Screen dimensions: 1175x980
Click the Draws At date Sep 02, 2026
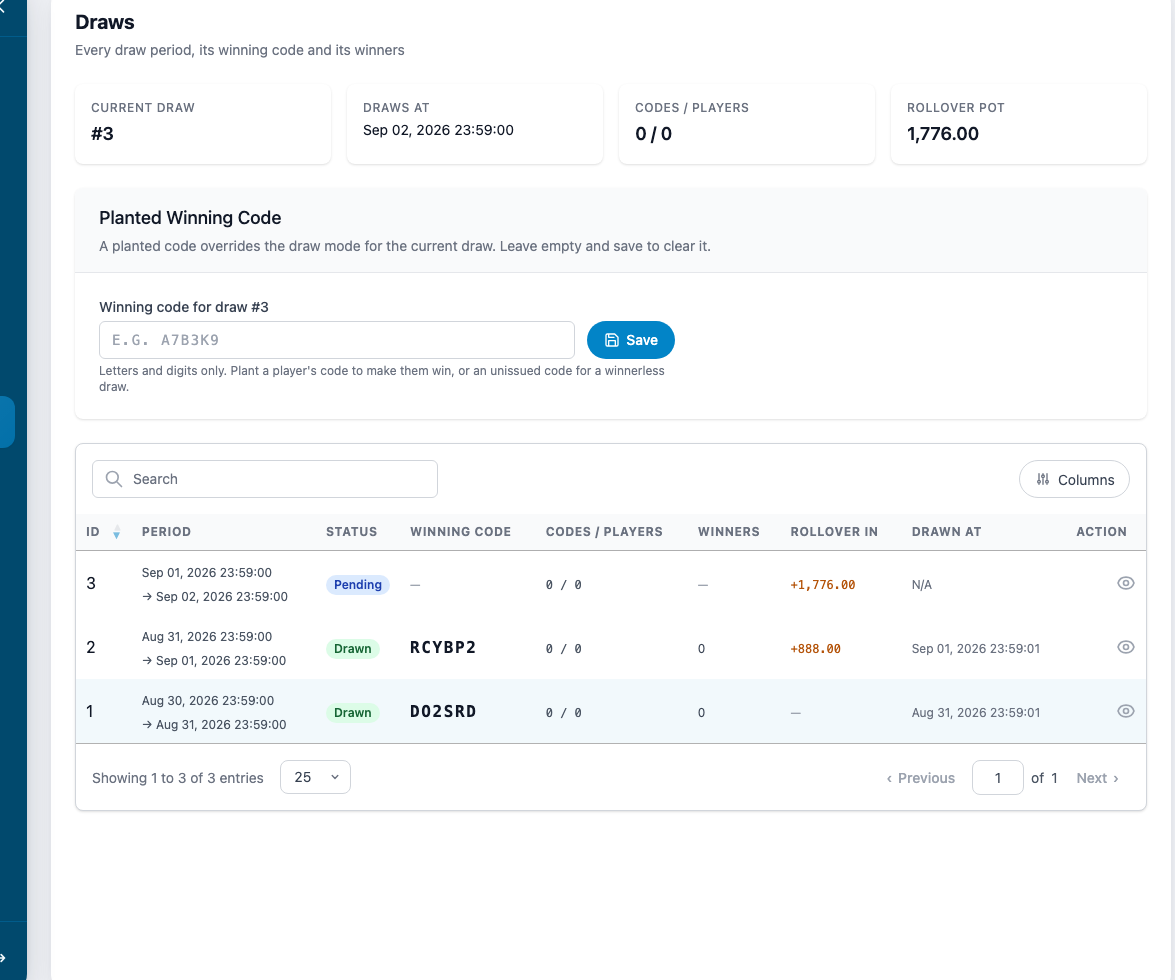438,130
